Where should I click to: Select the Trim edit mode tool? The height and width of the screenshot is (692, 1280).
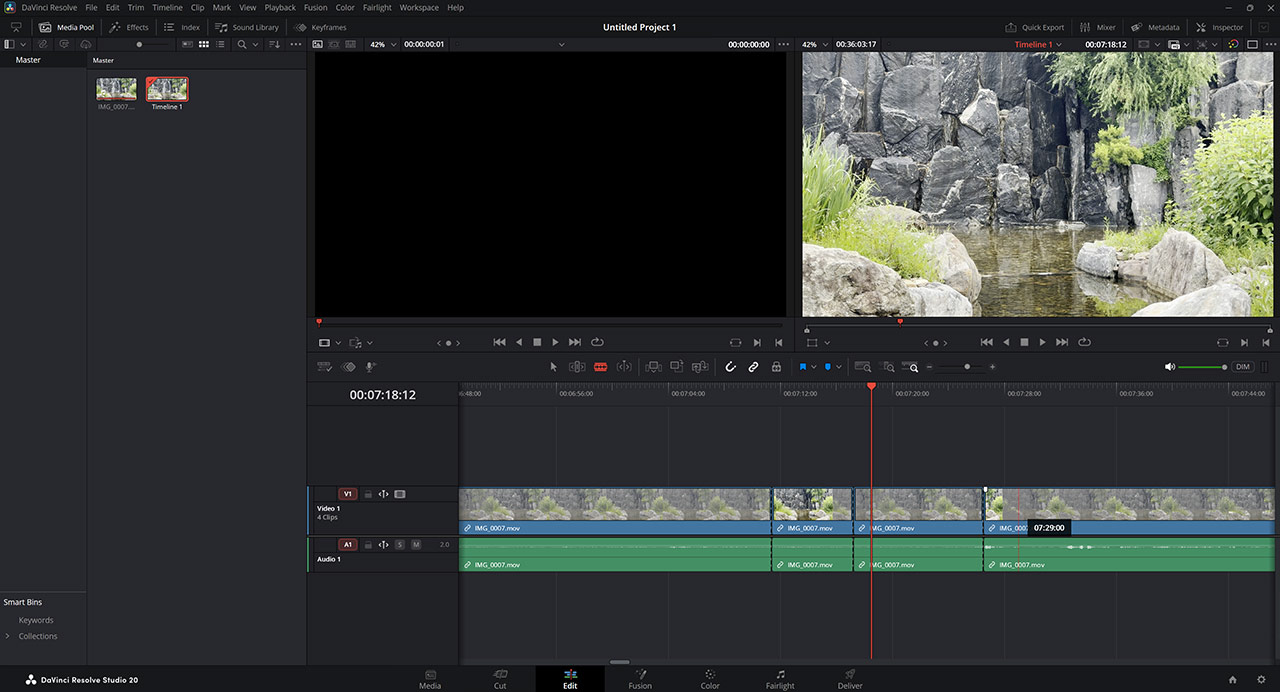577,367
